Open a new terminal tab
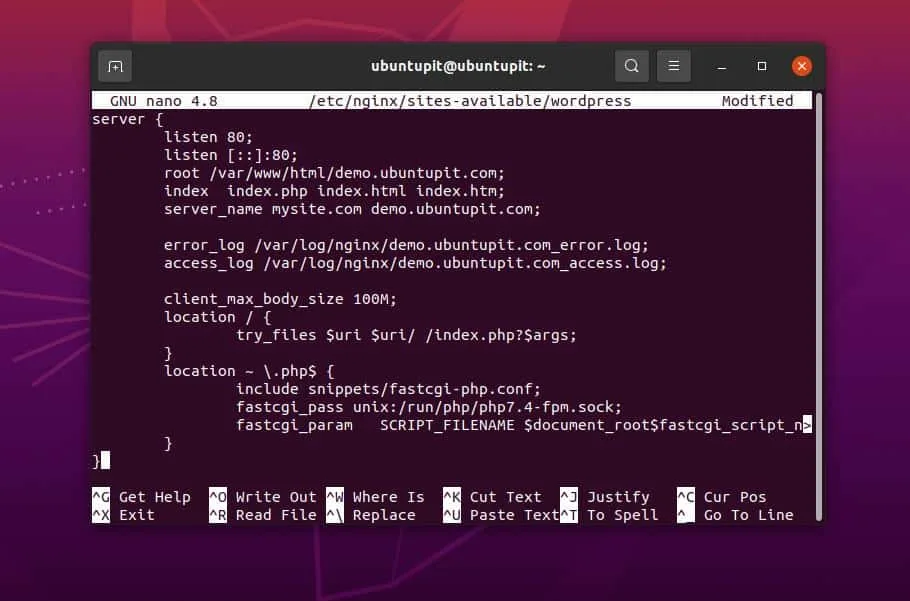This screenshot has height=601, width=910. tap(114, 66)
